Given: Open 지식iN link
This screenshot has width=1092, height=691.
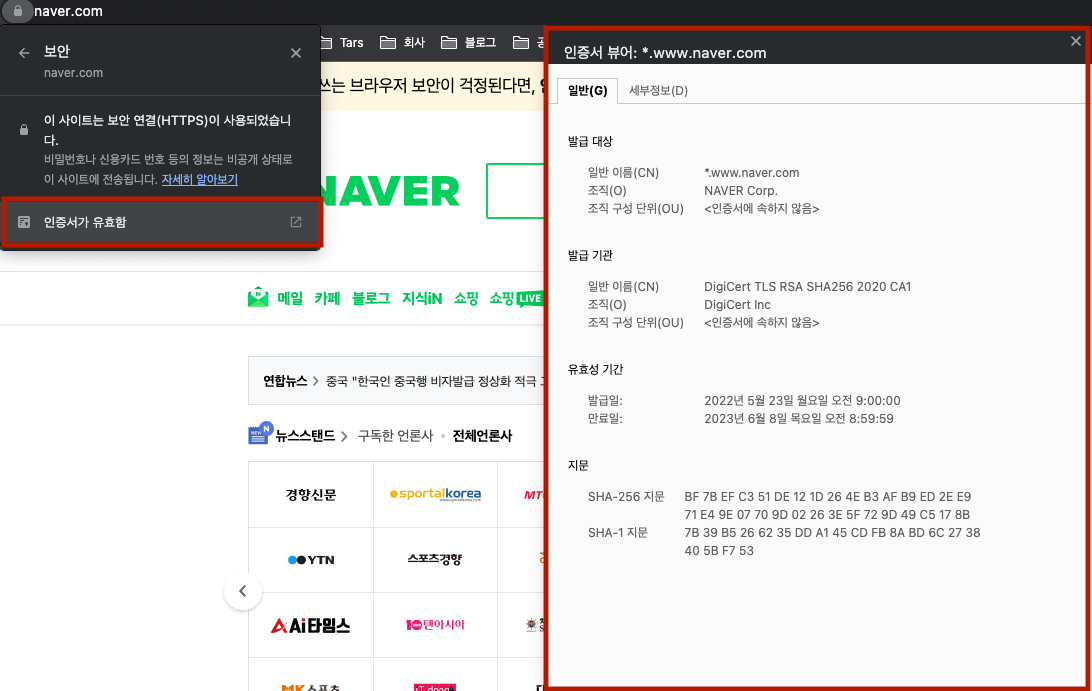Looking at the screenshot, I should (422, 299).
